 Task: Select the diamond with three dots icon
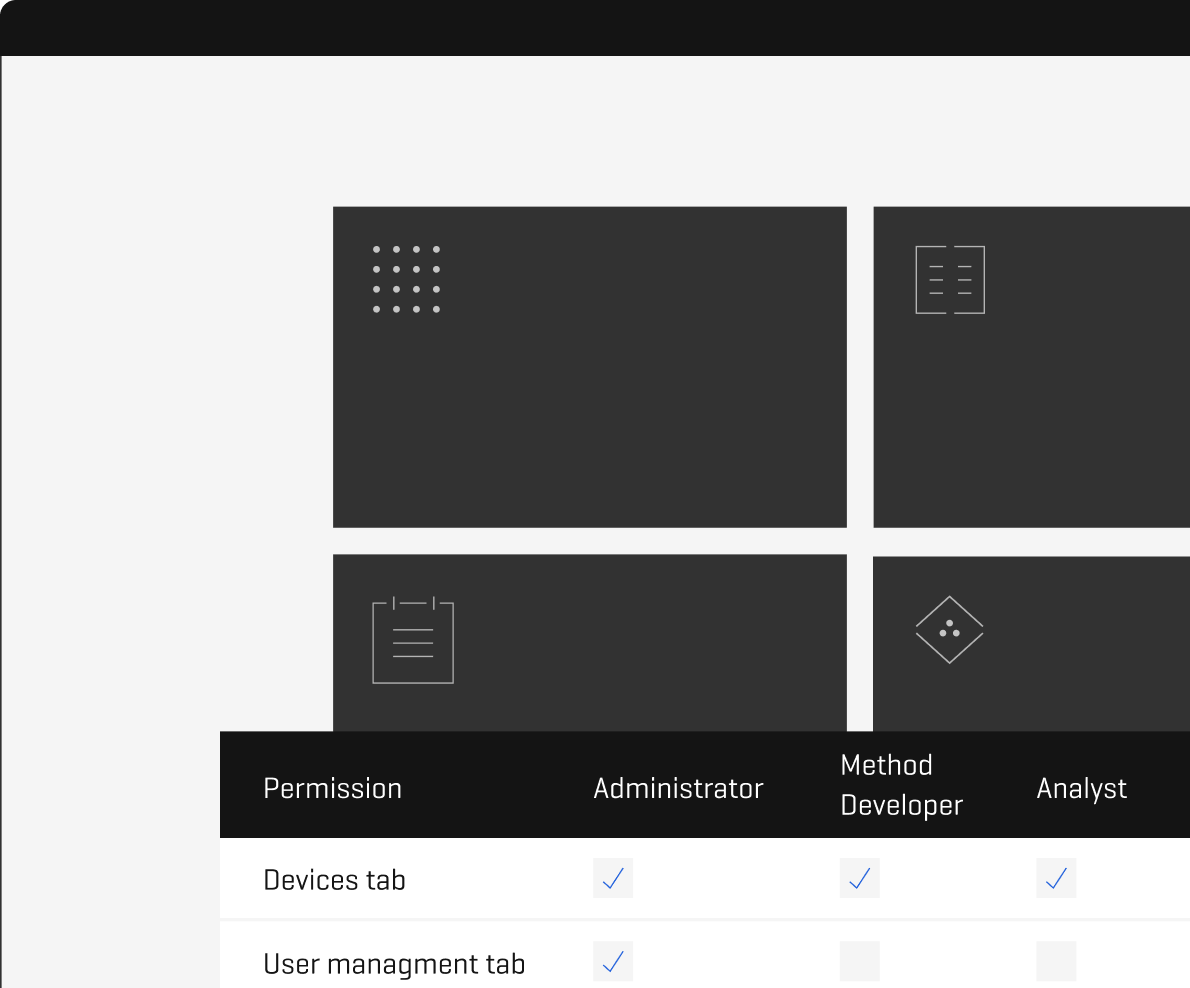949,630
